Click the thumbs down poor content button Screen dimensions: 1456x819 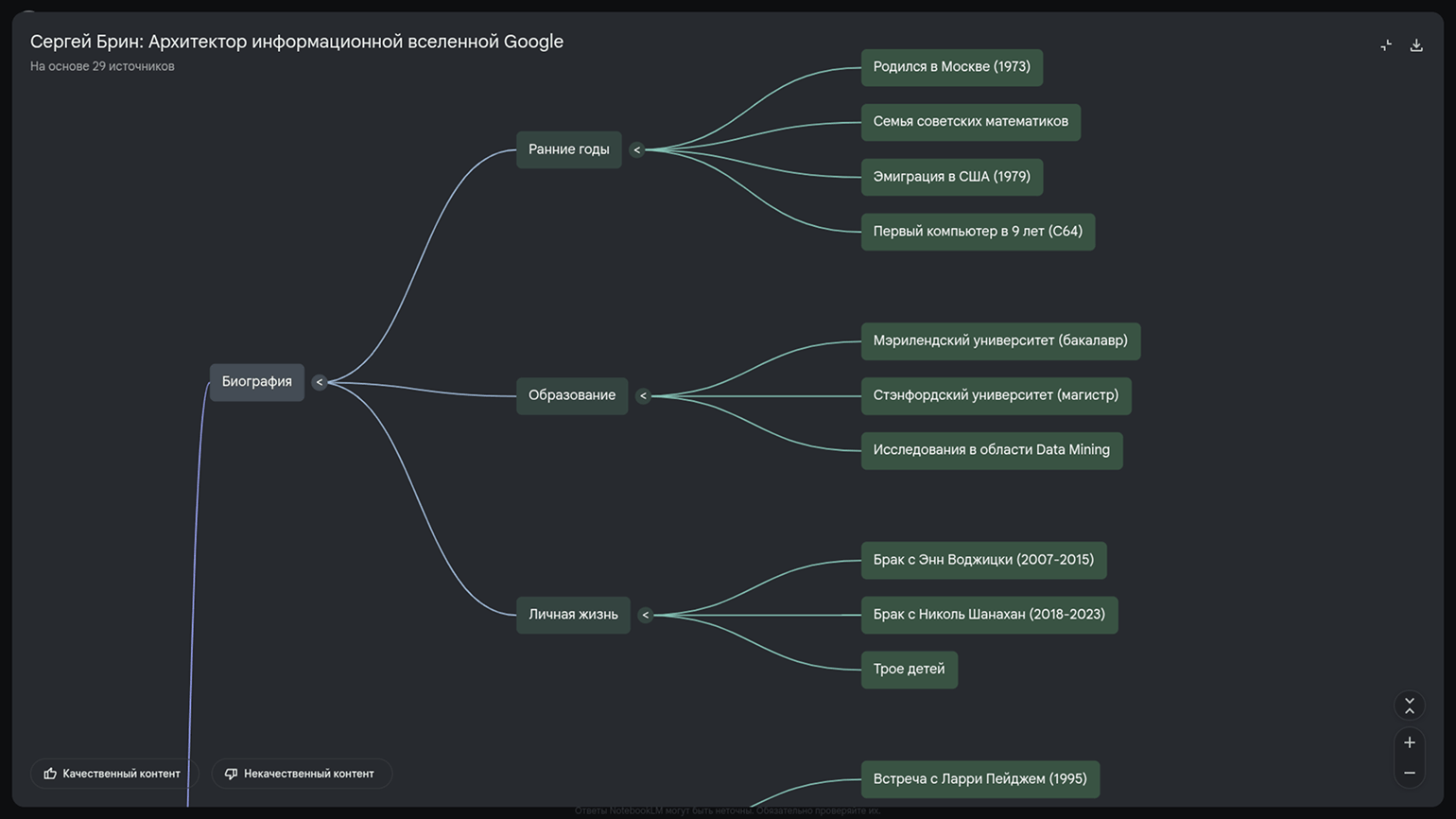300,774
